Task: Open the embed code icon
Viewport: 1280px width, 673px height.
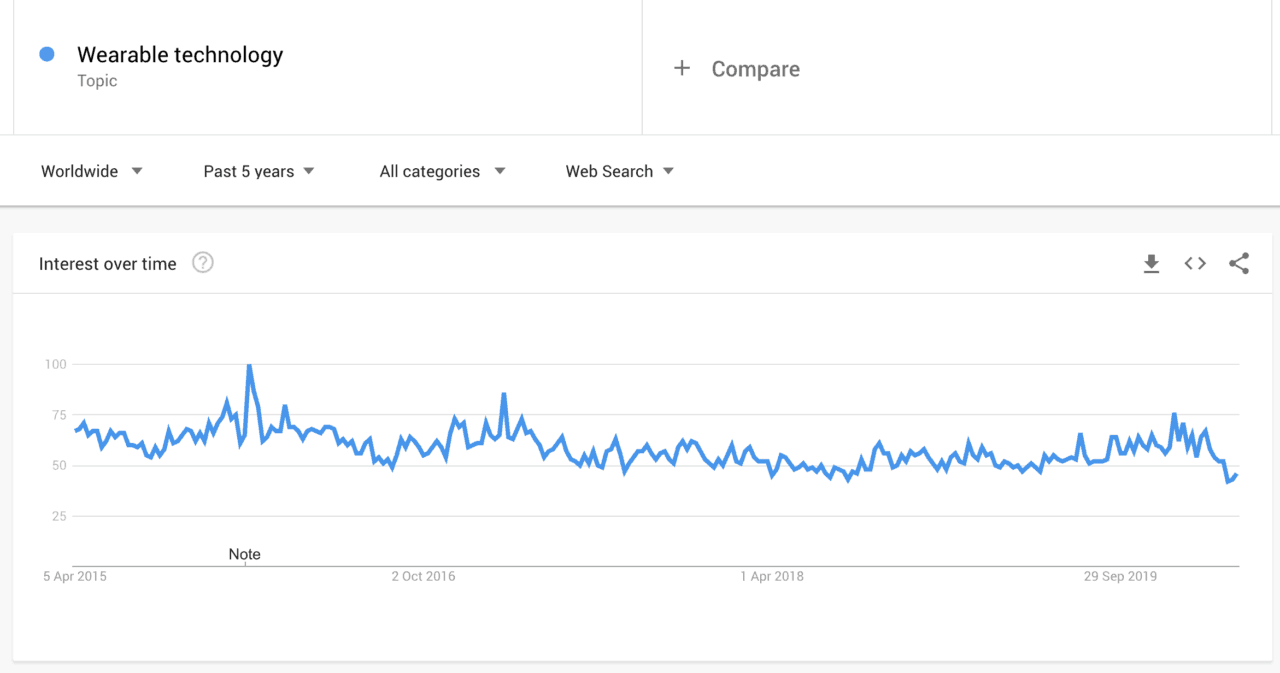Action: tap(1195, 264)
